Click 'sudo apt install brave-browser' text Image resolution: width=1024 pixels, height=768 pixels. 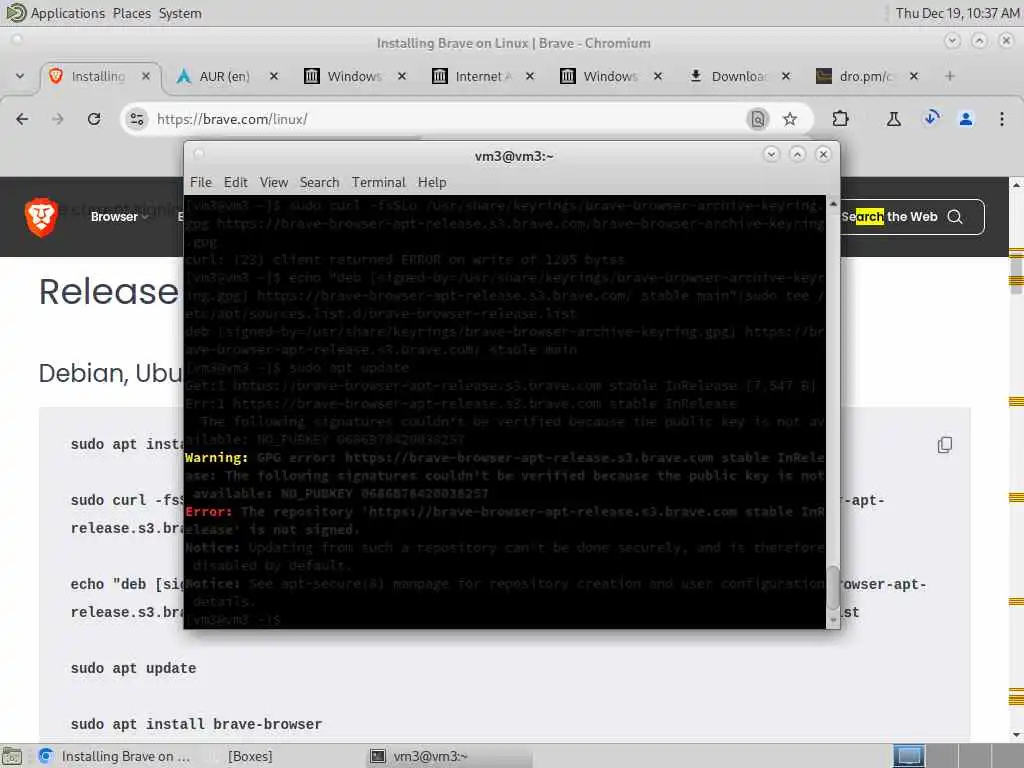click(x=196, y=724)
